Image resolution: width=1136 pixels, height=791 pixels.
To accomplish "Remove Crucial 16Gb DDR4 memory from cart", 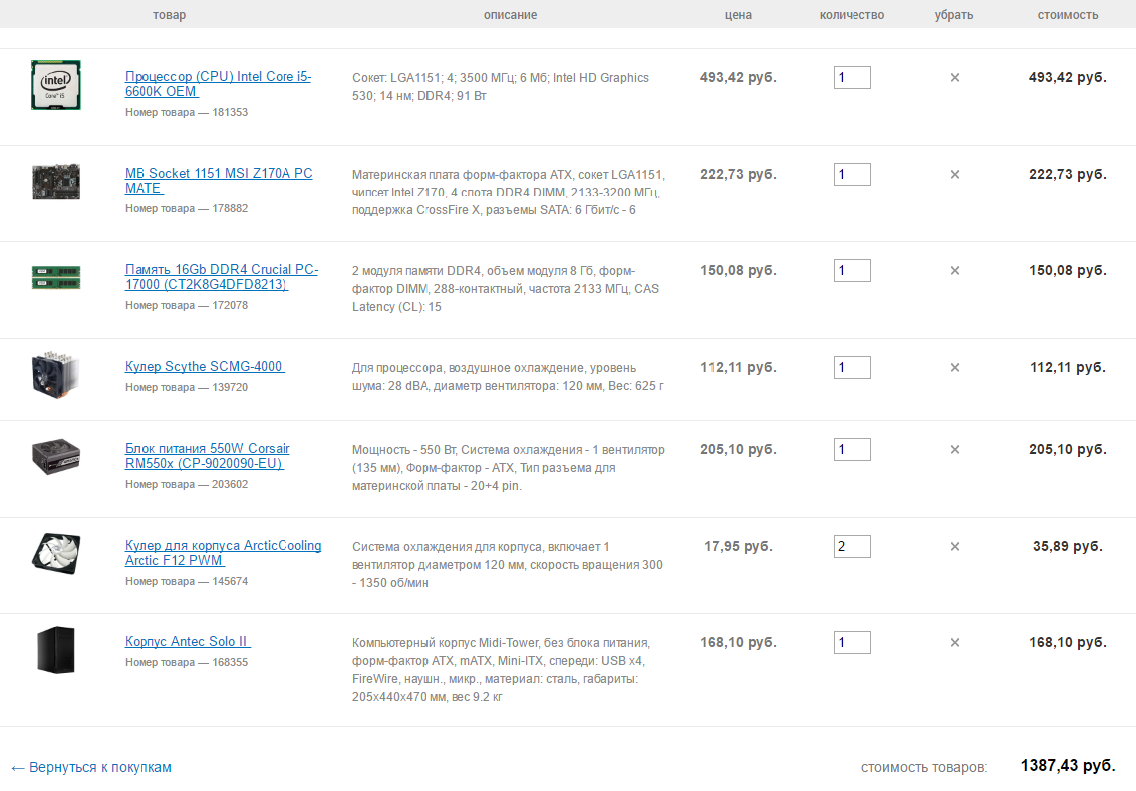I will [x=954, y=270].
